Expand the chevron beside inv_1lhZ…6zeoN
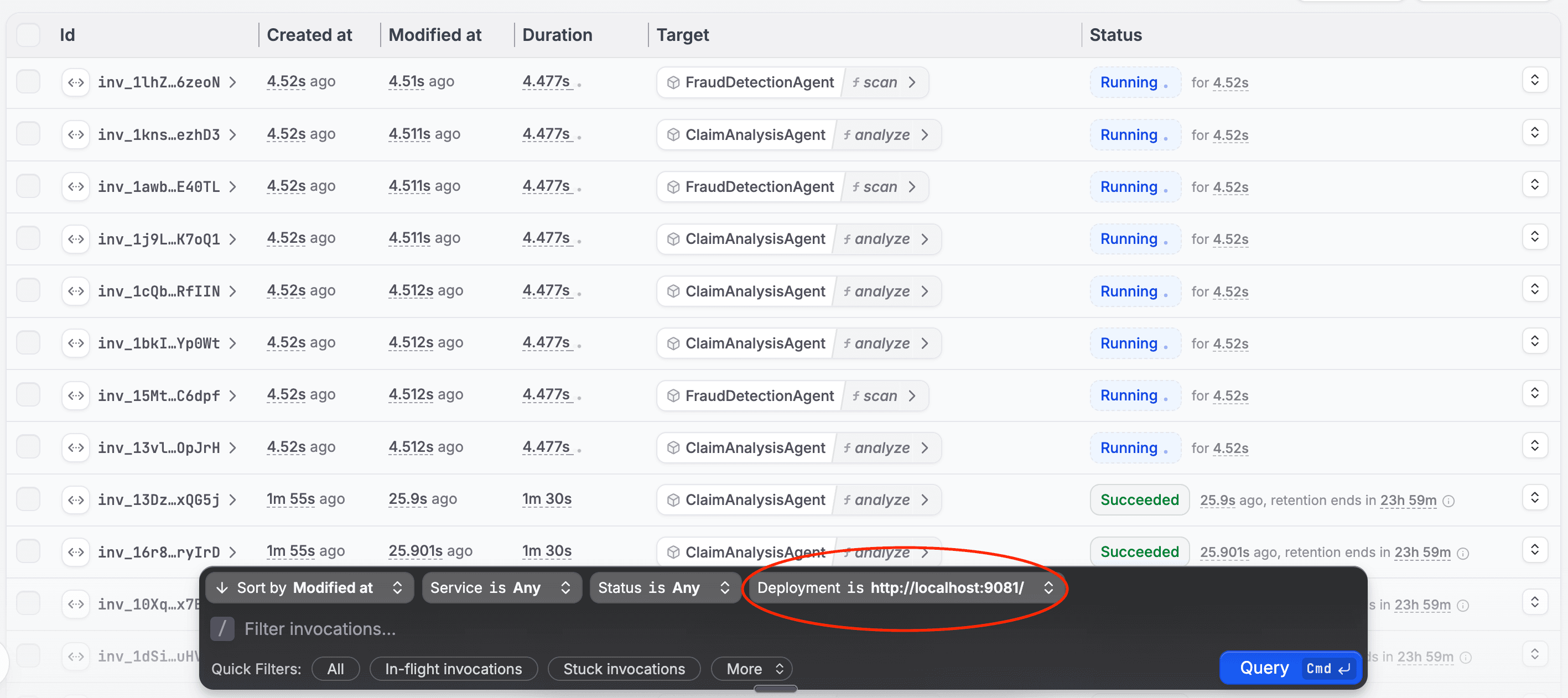This screenshot has width=1568, height=698. pyautogui.click(x=232, y=82)
